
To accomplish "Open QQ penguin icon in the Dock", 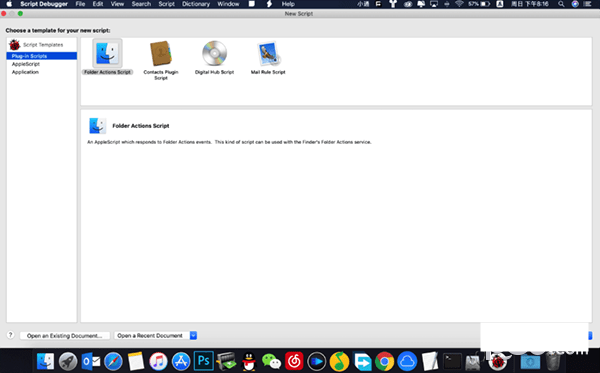I will pyautogui.click(x=249, y=361).
